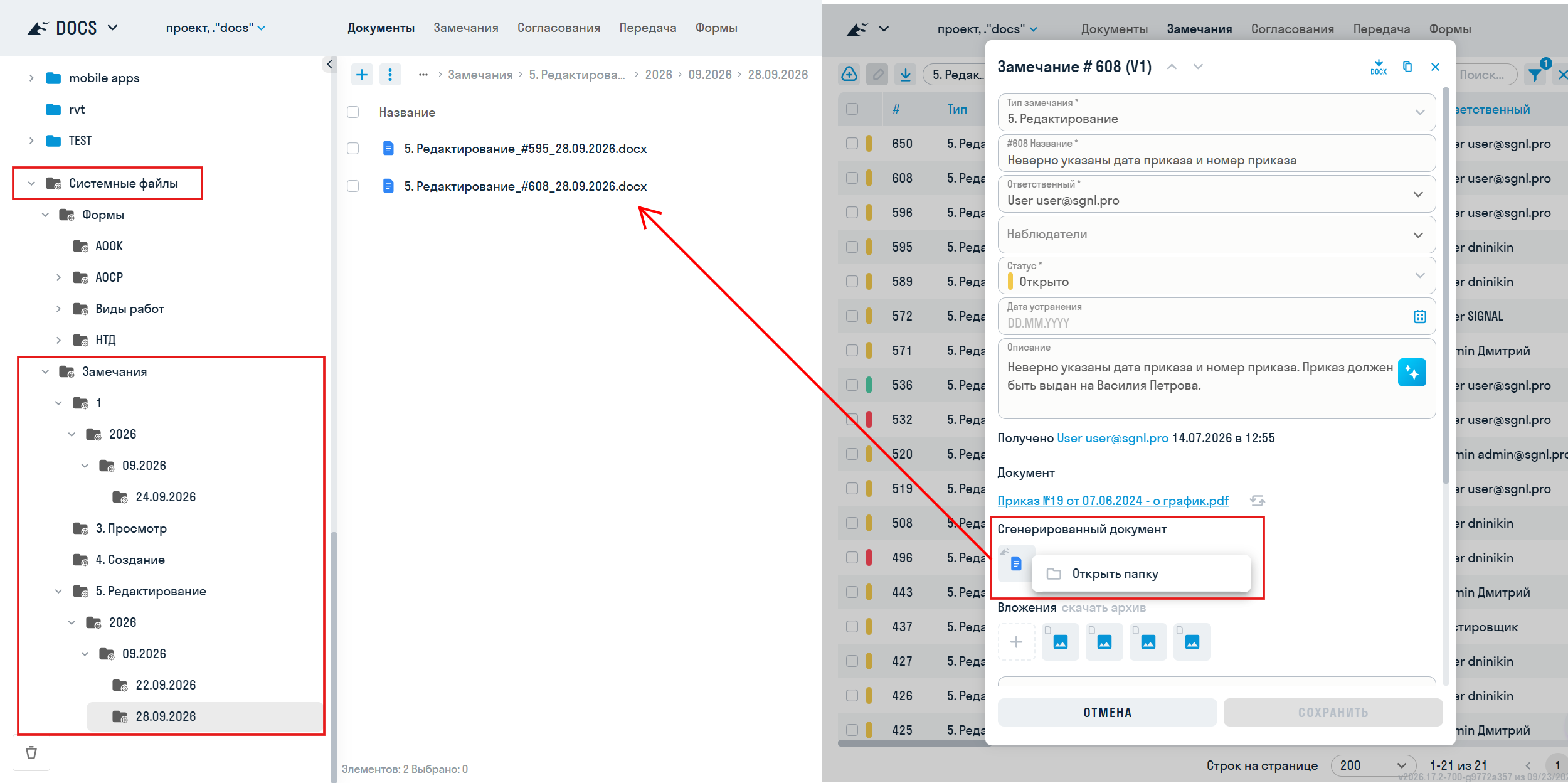Open the three-dot more actions menu
Viewport: 1568px width, 783px height.
click(390, 75)
